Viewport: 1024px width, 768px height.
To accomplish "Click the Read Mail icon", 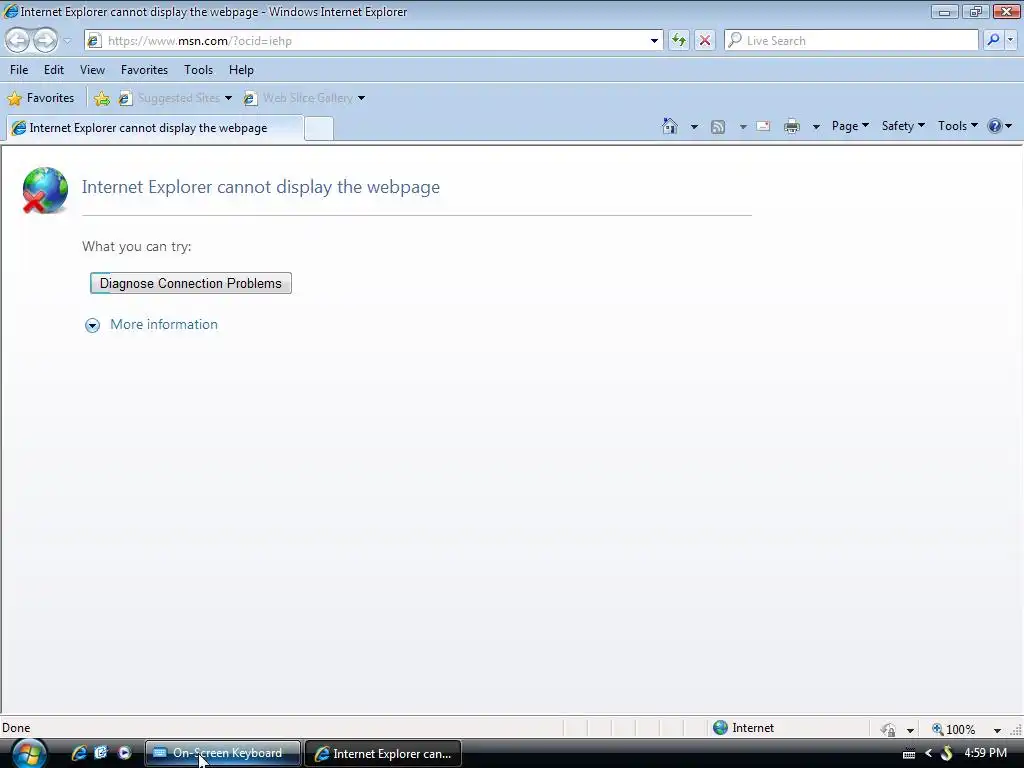I will tap(763, 126).
